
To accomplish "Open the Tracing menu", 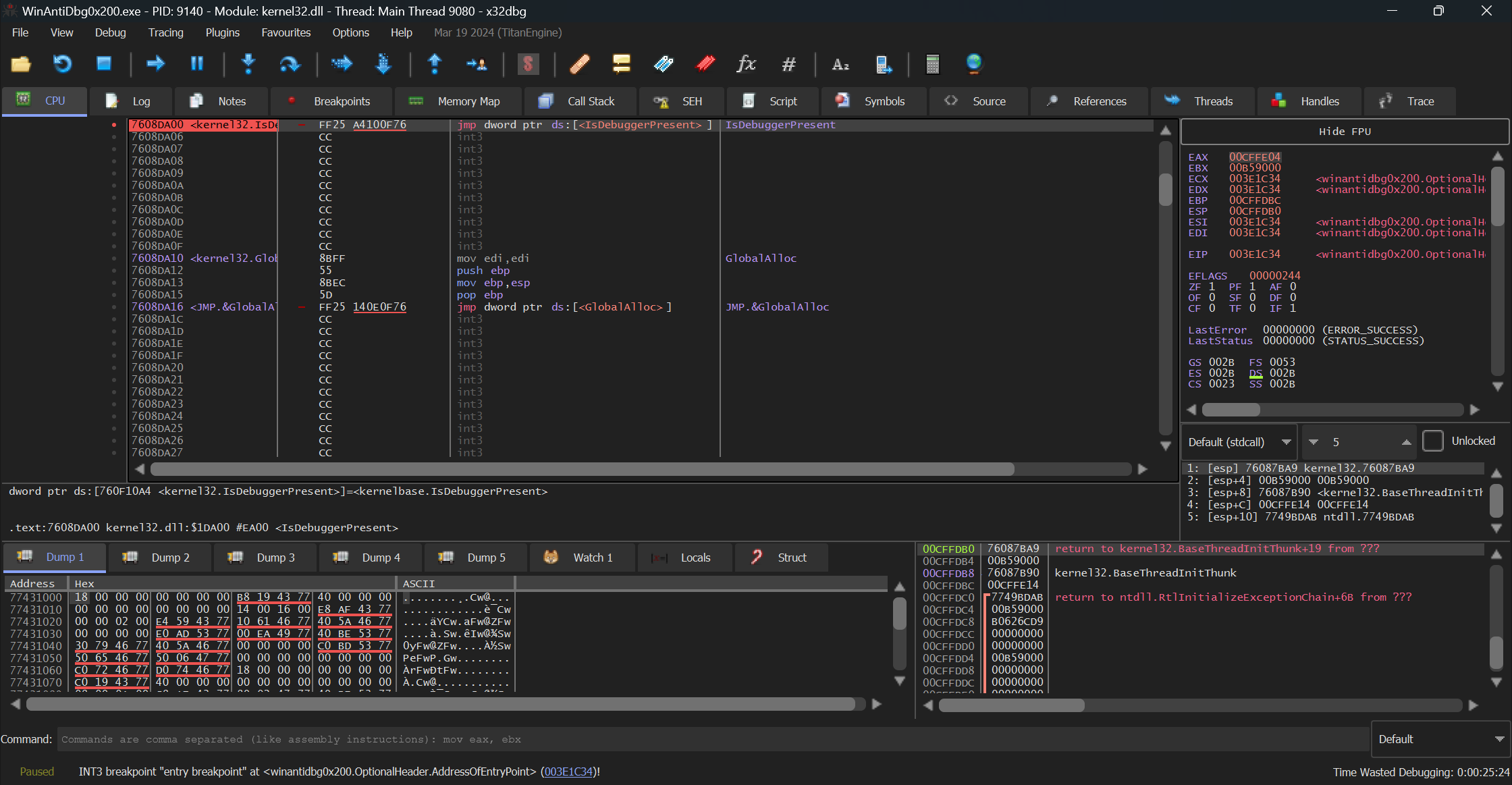I will 166,32.
